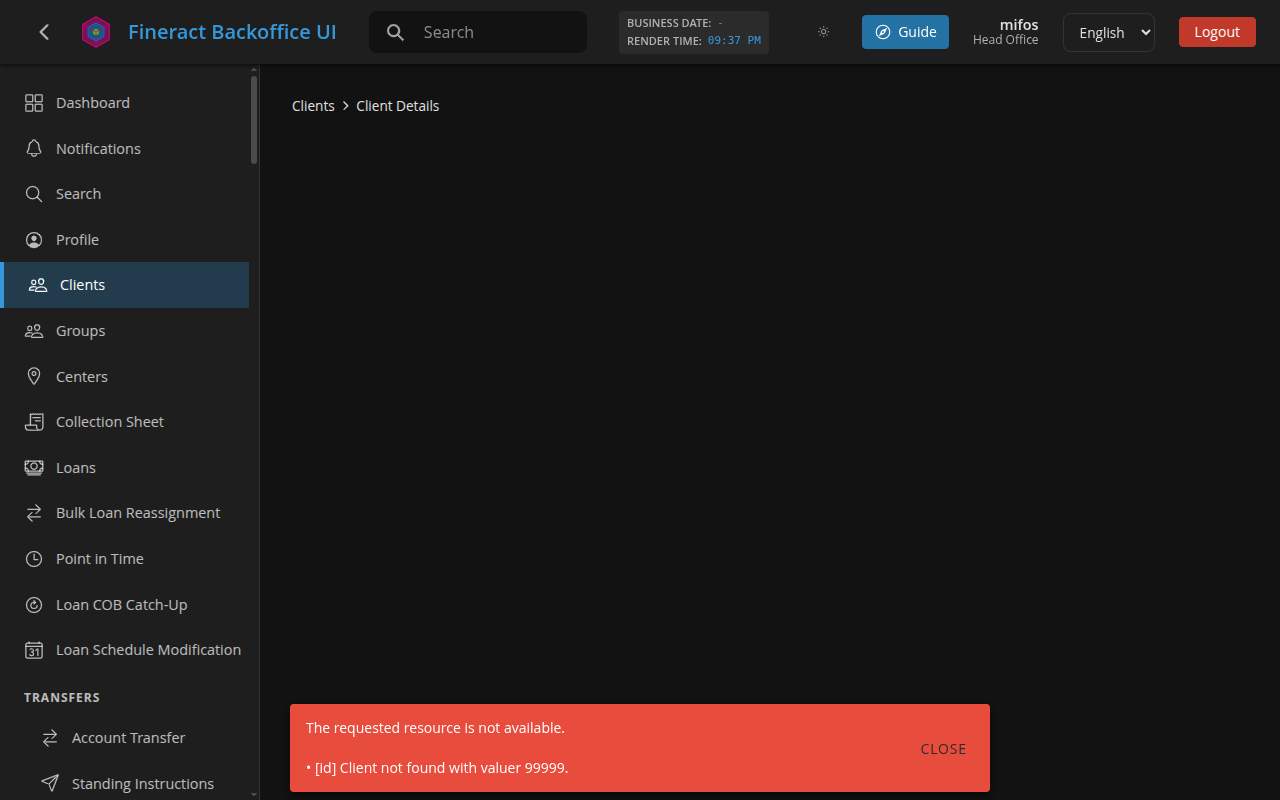Open Collection Sheet page
This screenshot has width=1280, height=800.
pos(124,422)
